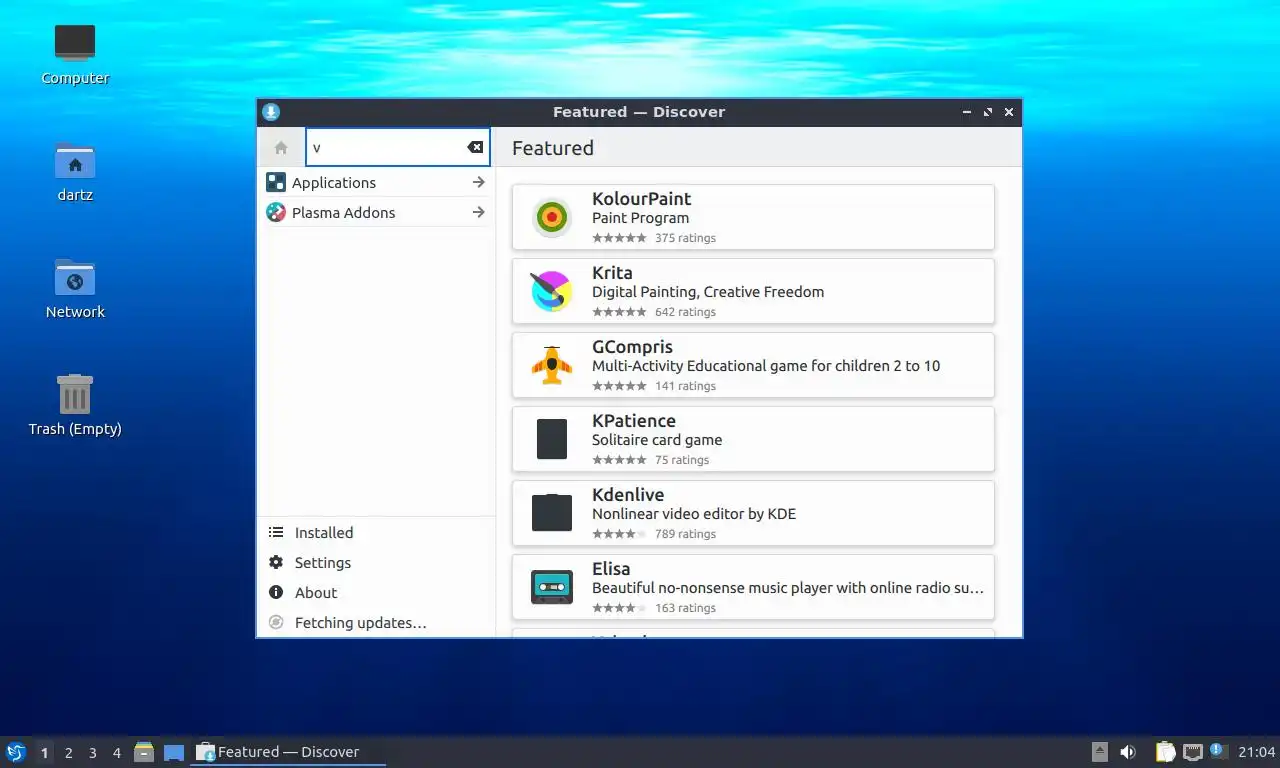This screenshot has width=1280, height=768.
Task: Open the clipboard tray icon
Action: coord(1165,752)
